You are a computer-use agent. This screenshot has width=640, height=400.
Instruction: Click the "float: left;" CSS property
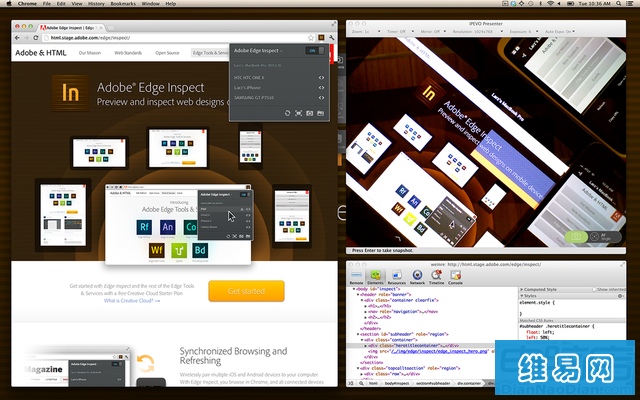(x=539, y=332)
